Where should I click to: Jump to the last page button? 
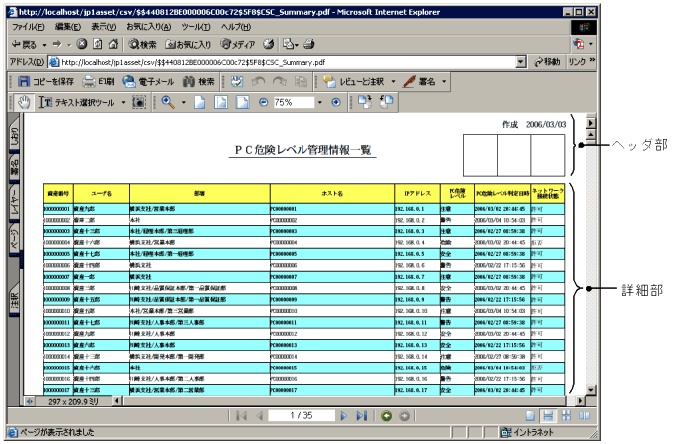[x=361, y=415]
